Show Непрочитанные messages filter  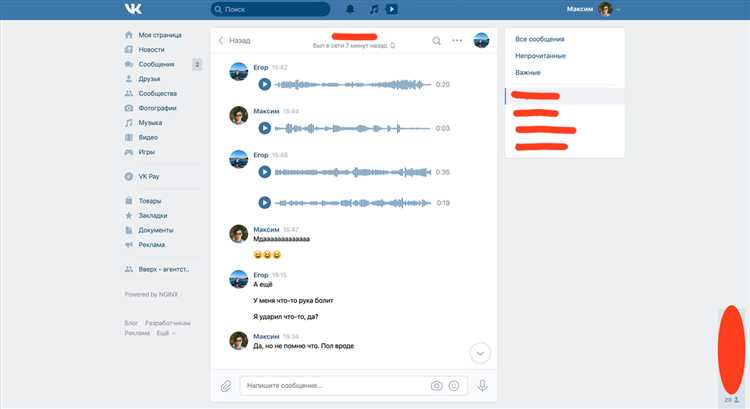tap(540, 56)
